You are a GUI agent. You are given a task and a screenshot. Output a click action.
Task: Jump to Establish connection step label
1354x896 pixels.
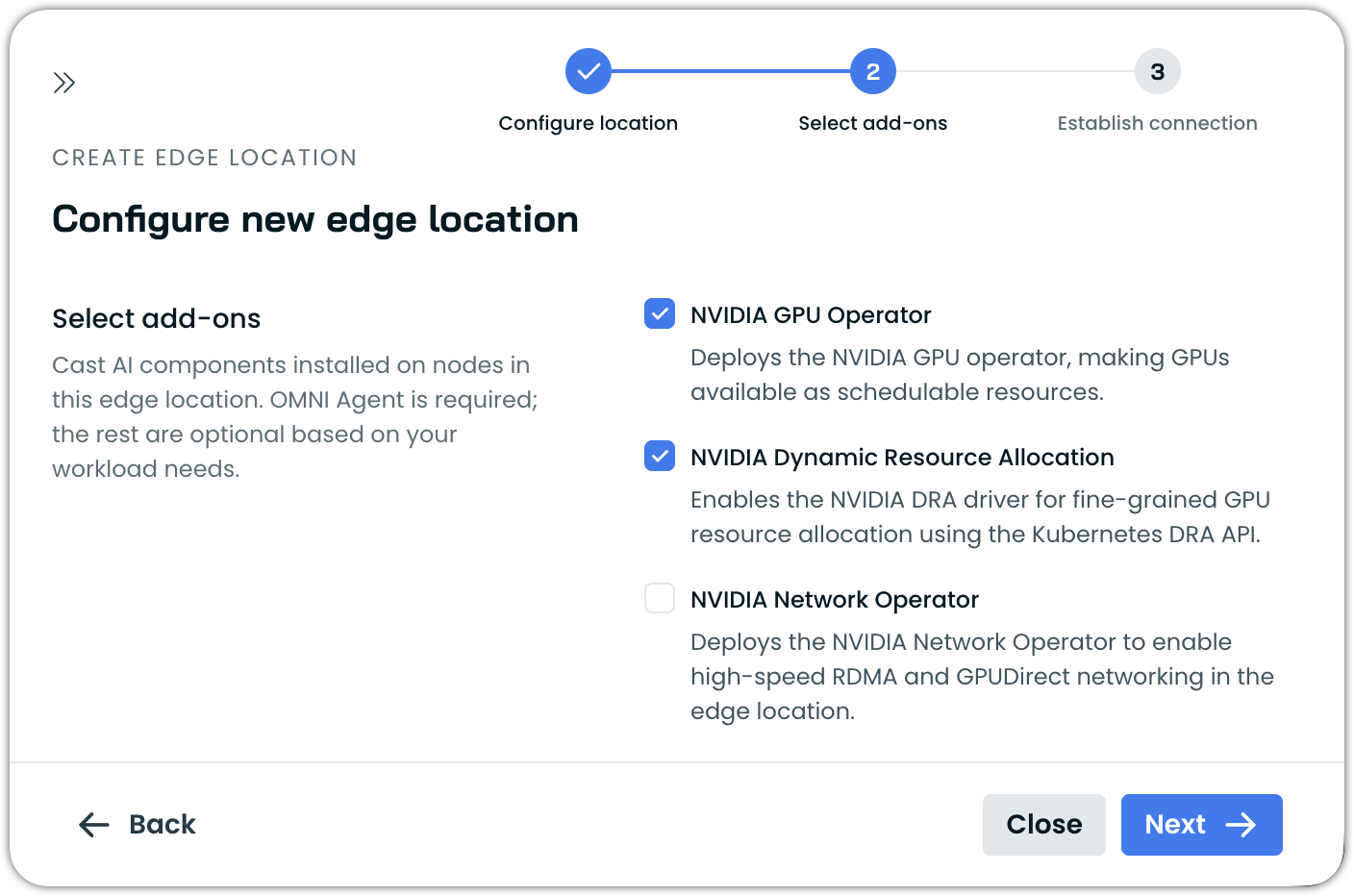pyautogui.click(x=1158, y=123)
